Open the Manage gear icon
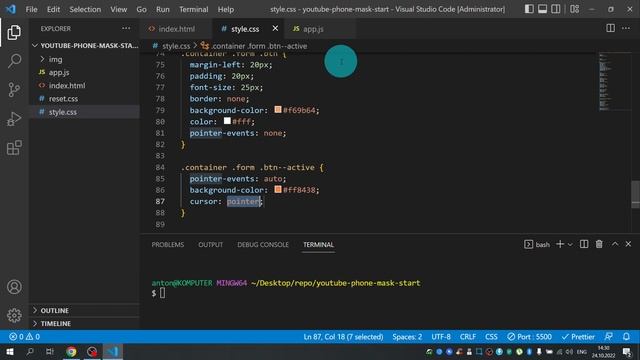The image size is (640, 360). (14, 315)
